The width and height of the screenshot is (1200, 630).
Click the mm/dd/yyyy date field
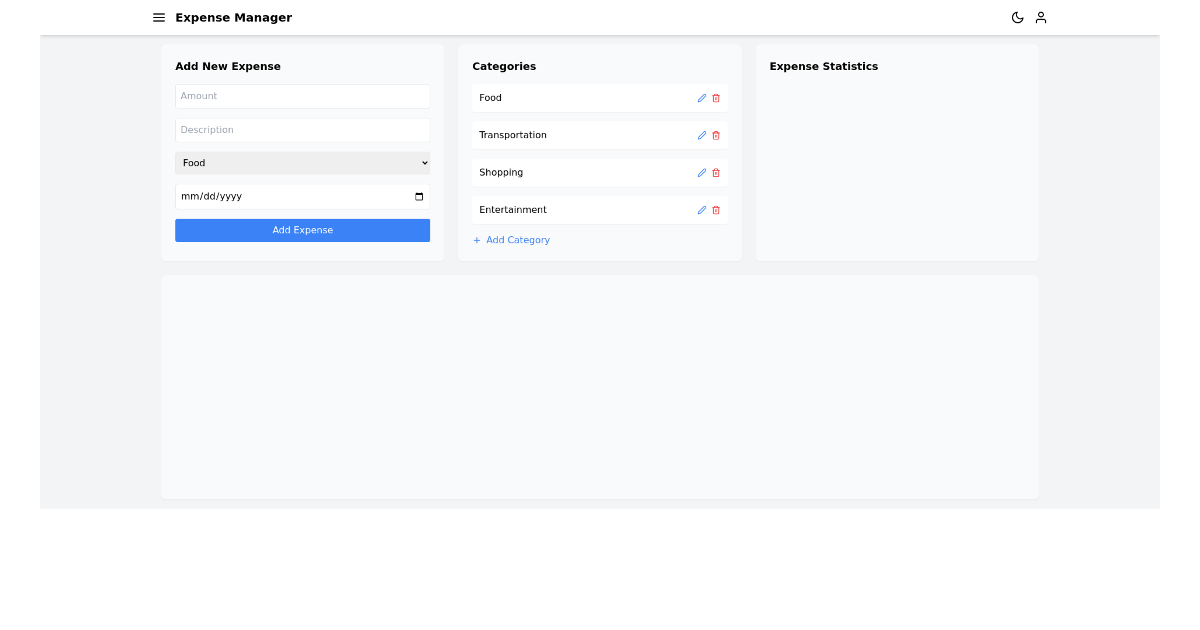pos(290,196)
